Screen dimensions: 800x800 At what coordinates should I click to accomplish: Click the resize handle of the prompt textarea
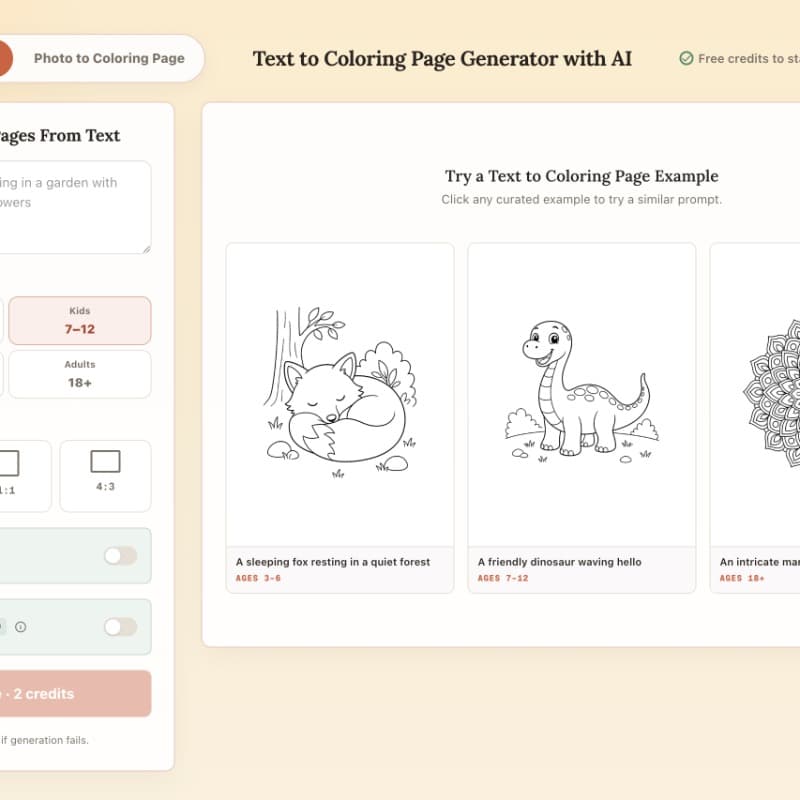pyautogui.click(x=146, y=249)
